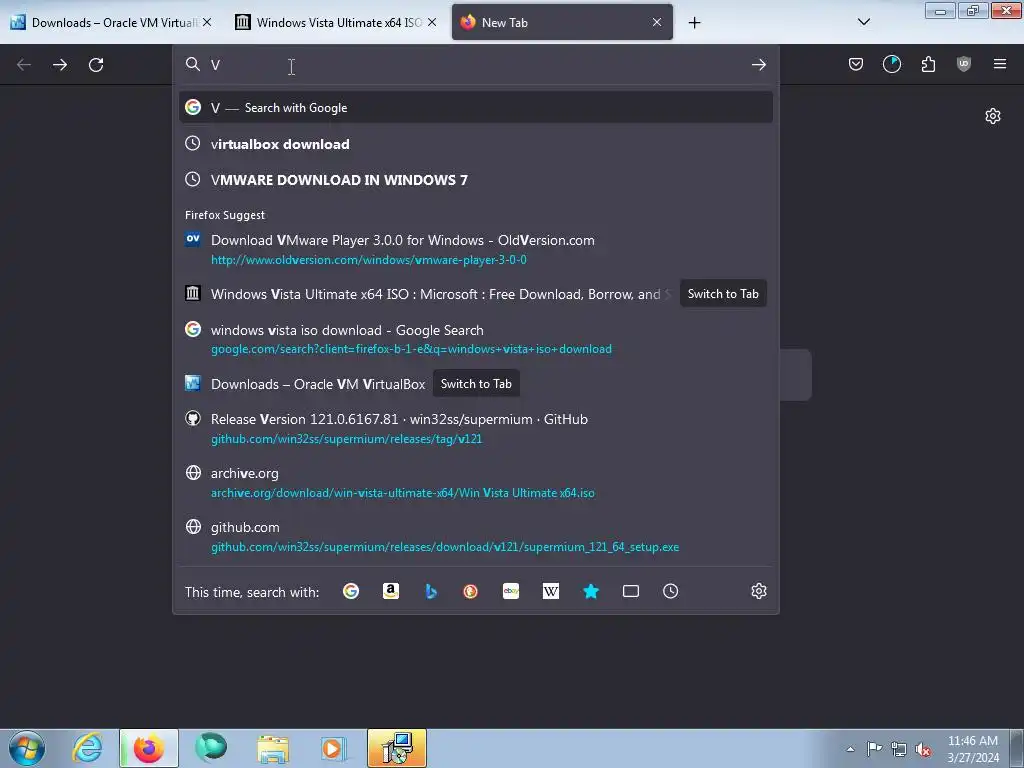Open the Firefox account circle icon
Image resolution: width=1024 pixels, height=768 pixels.
pyautogui.click(x=891, y=64)
